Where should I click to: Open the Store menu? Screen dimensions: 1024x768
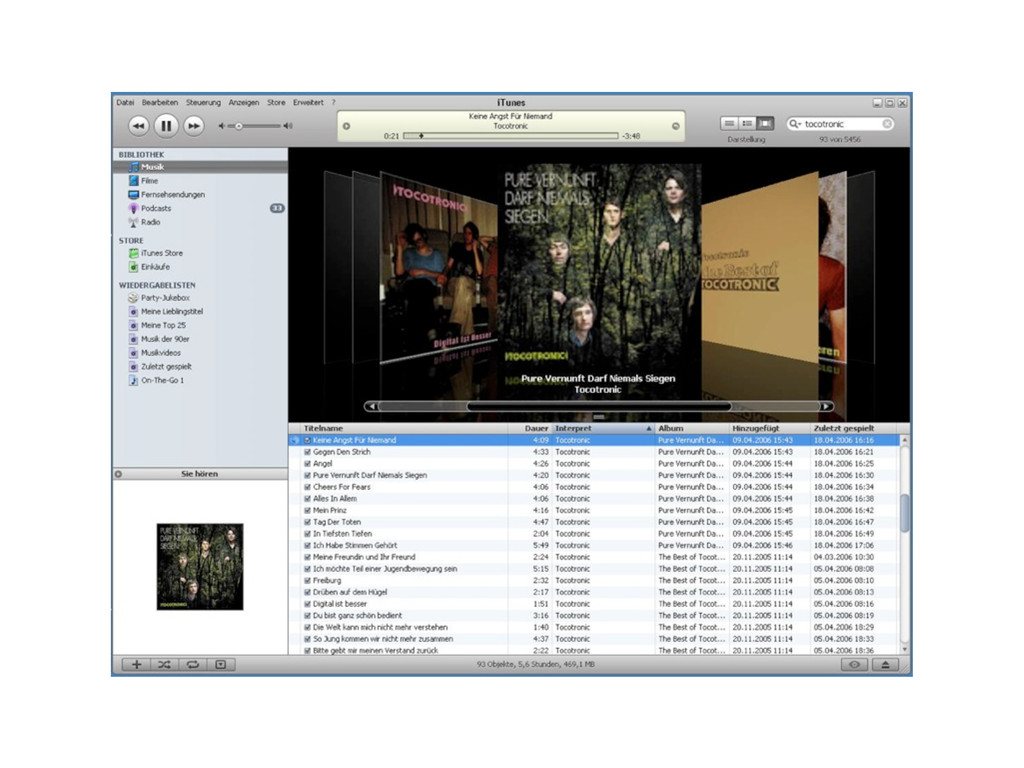tap(276, 103)
